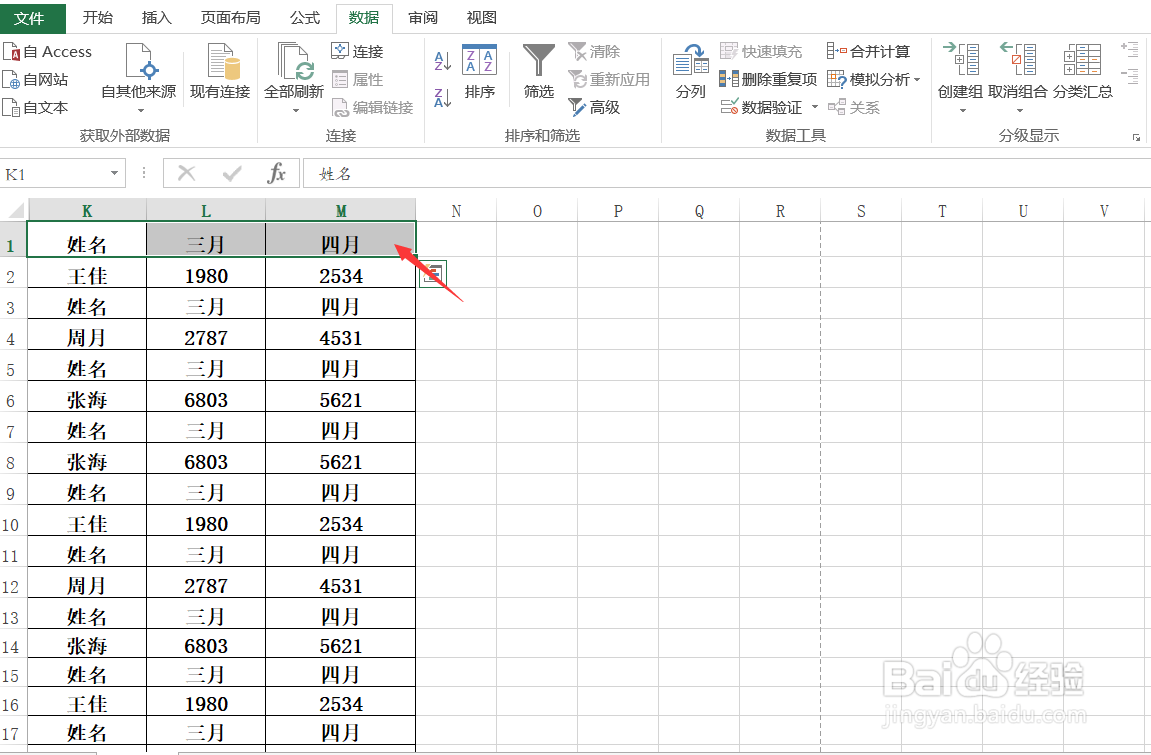
Task: Click the 属性 properties button
Action: 357,79
